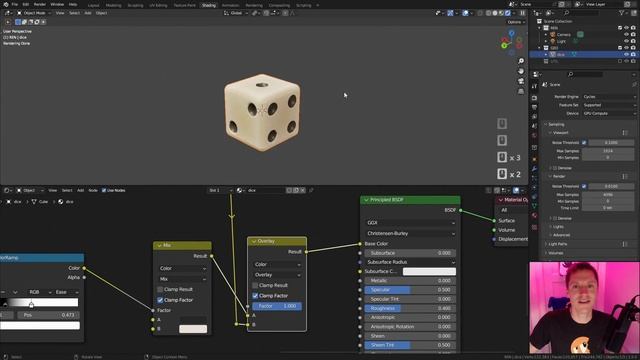Open the Blender logo menu

point(6,4)
